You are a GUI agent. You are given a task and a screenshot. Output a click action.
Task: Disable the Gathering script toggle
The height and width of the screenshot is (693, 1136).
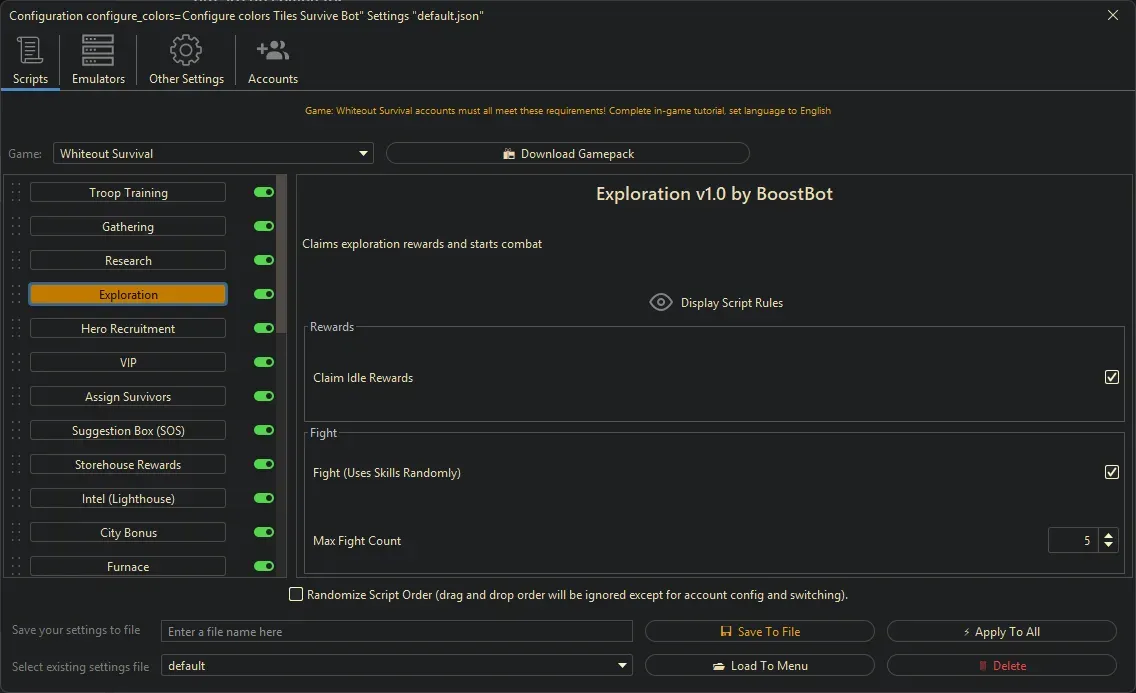[x=264, y=227]
